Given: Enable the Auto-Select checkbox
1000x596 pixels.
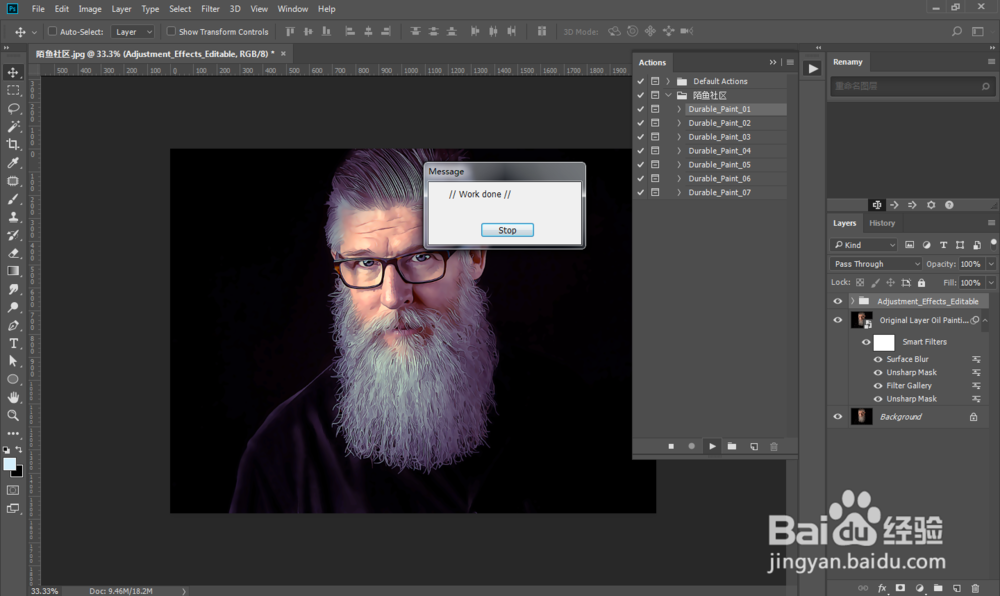Looking at the screenshot, I should [x=53, y=31].
